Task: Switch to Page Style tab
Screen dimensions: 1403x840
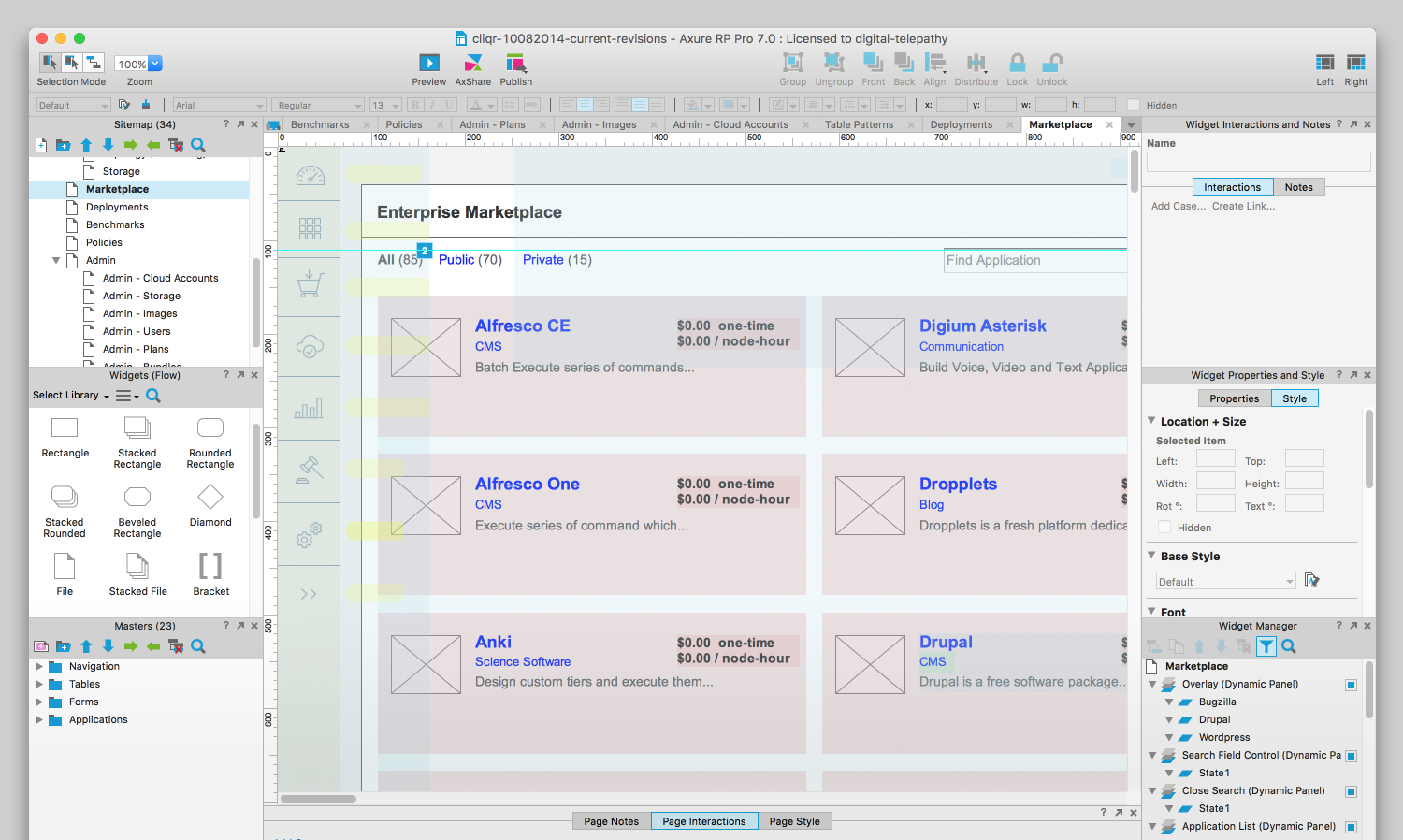Action: 794,821
